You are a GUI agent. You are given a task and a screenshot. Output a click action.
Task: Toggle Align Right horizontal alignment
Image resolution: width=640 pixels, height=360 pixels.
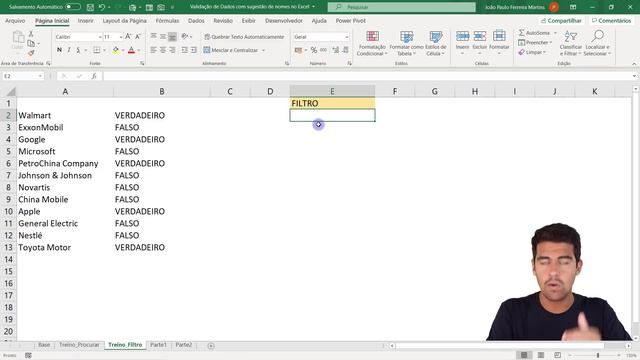pos(172,50)
